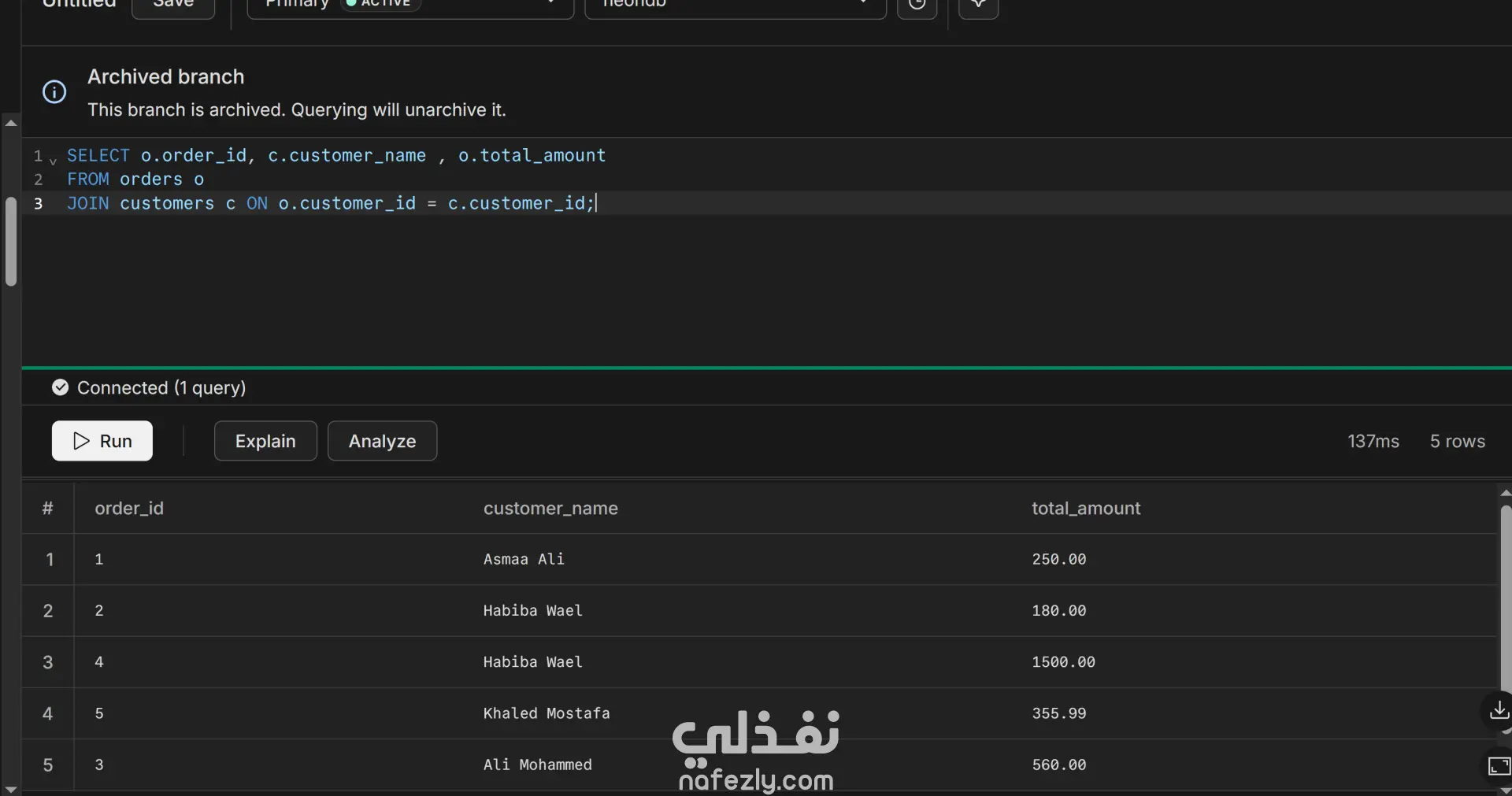Run the SQL query

[x=102, y=441]
